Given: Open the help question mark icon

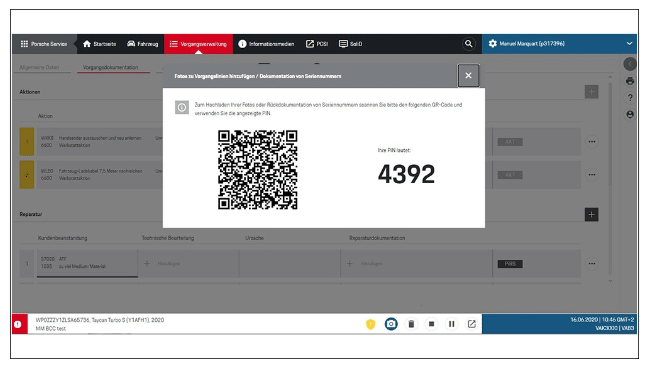Looking at the screenshot, I should 630,98.
